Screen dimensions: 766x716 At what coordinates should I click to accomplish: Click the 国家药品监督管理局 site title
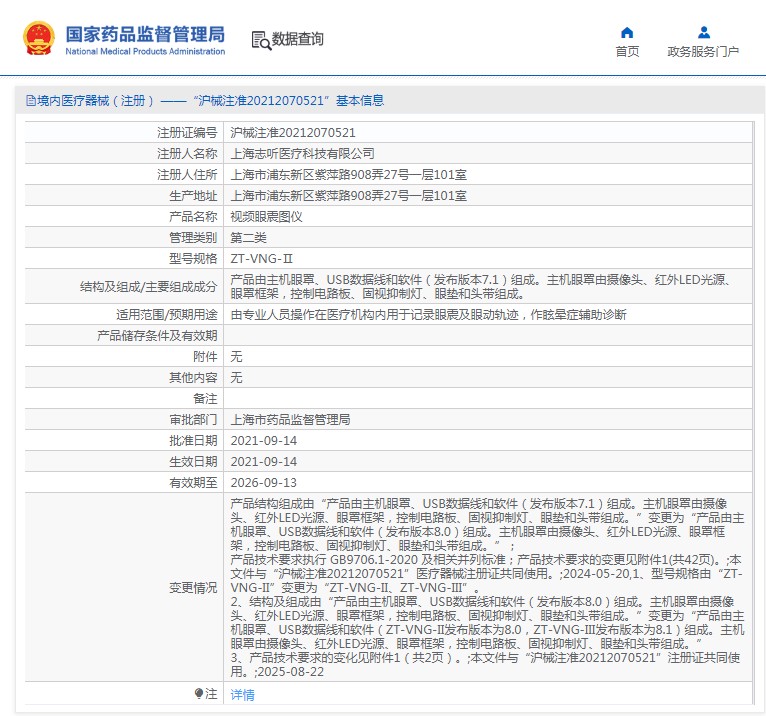(145, 33)
